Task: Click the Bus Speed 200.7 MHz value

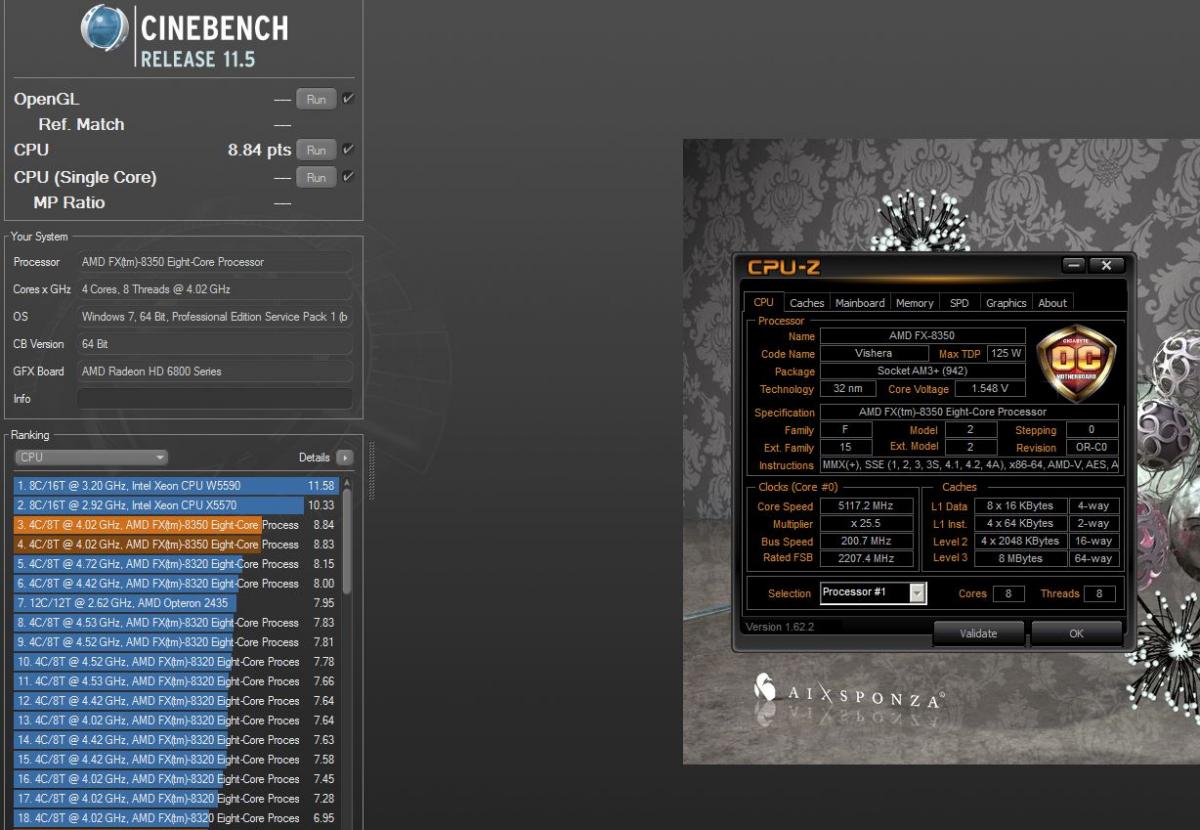Action: click(866, 541)
